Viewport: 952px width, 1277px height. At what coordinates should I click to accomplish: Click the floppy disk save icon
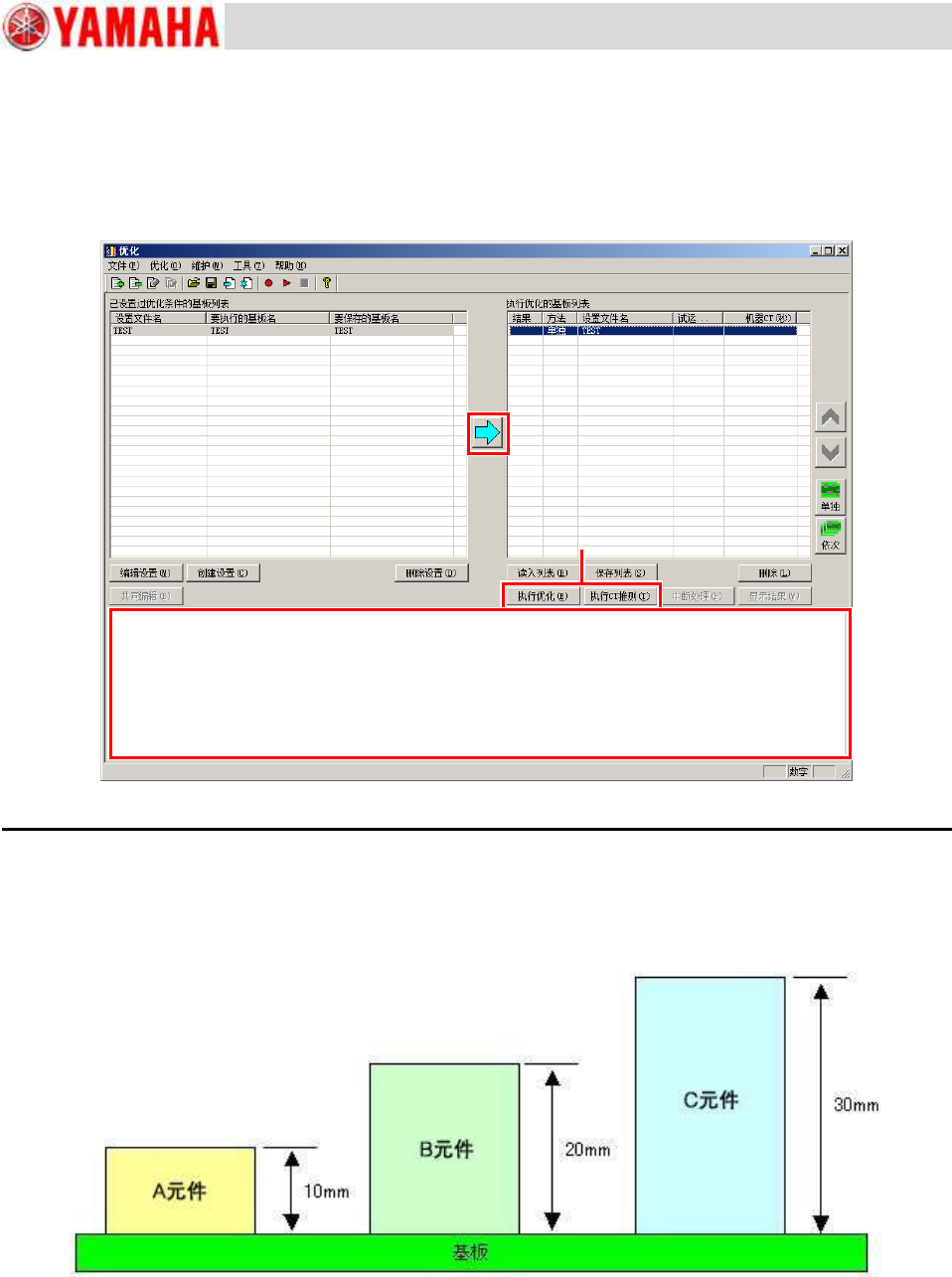click(x=212, y=283)
